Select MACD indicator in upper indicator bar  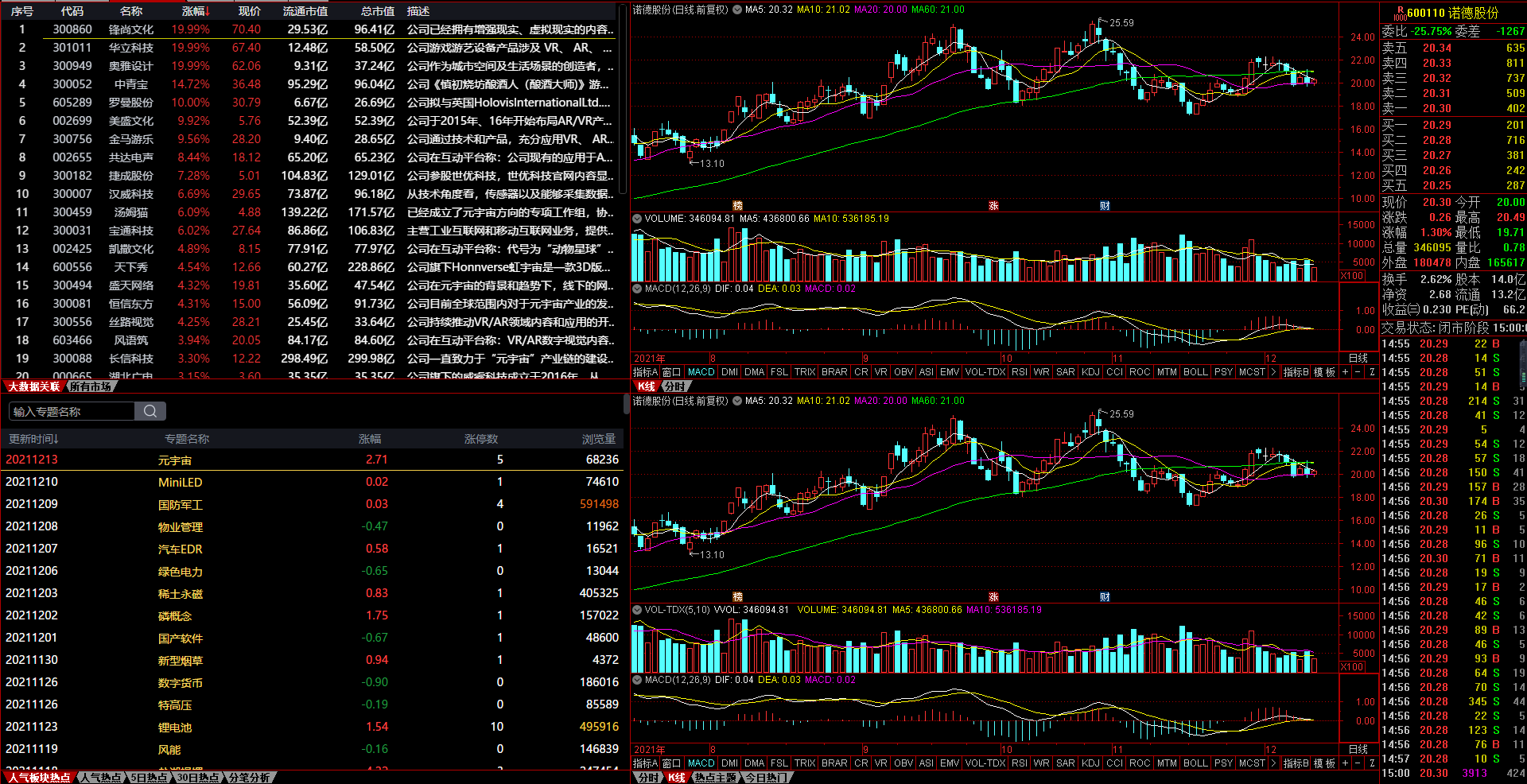point(701,372)
